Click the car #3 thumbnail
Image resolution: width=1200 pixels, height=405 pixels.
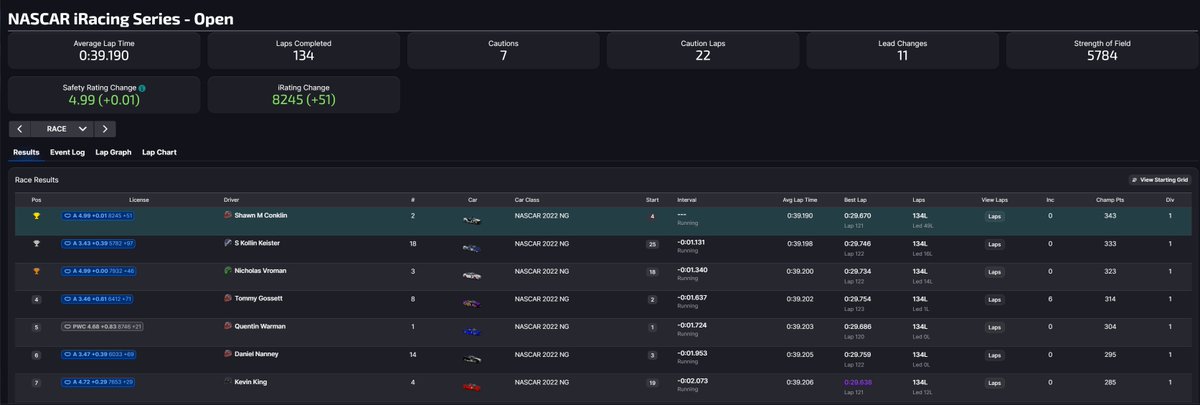tap(472, 275)
